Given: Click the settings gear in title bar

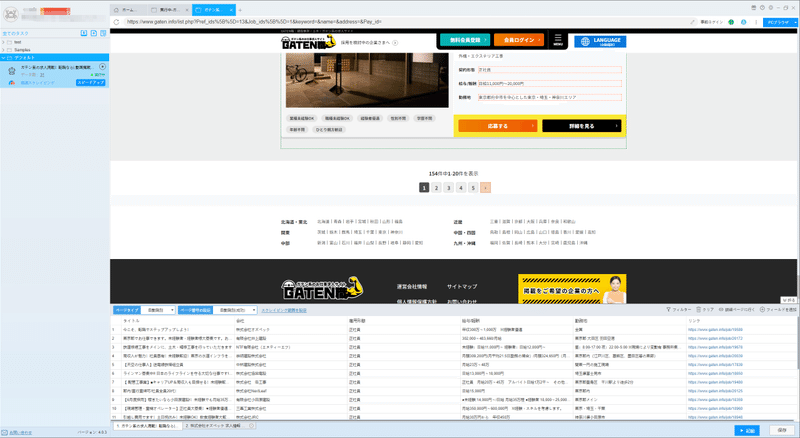Looking at the screenshot, I should pyautogui.click(x=770, y=8).
